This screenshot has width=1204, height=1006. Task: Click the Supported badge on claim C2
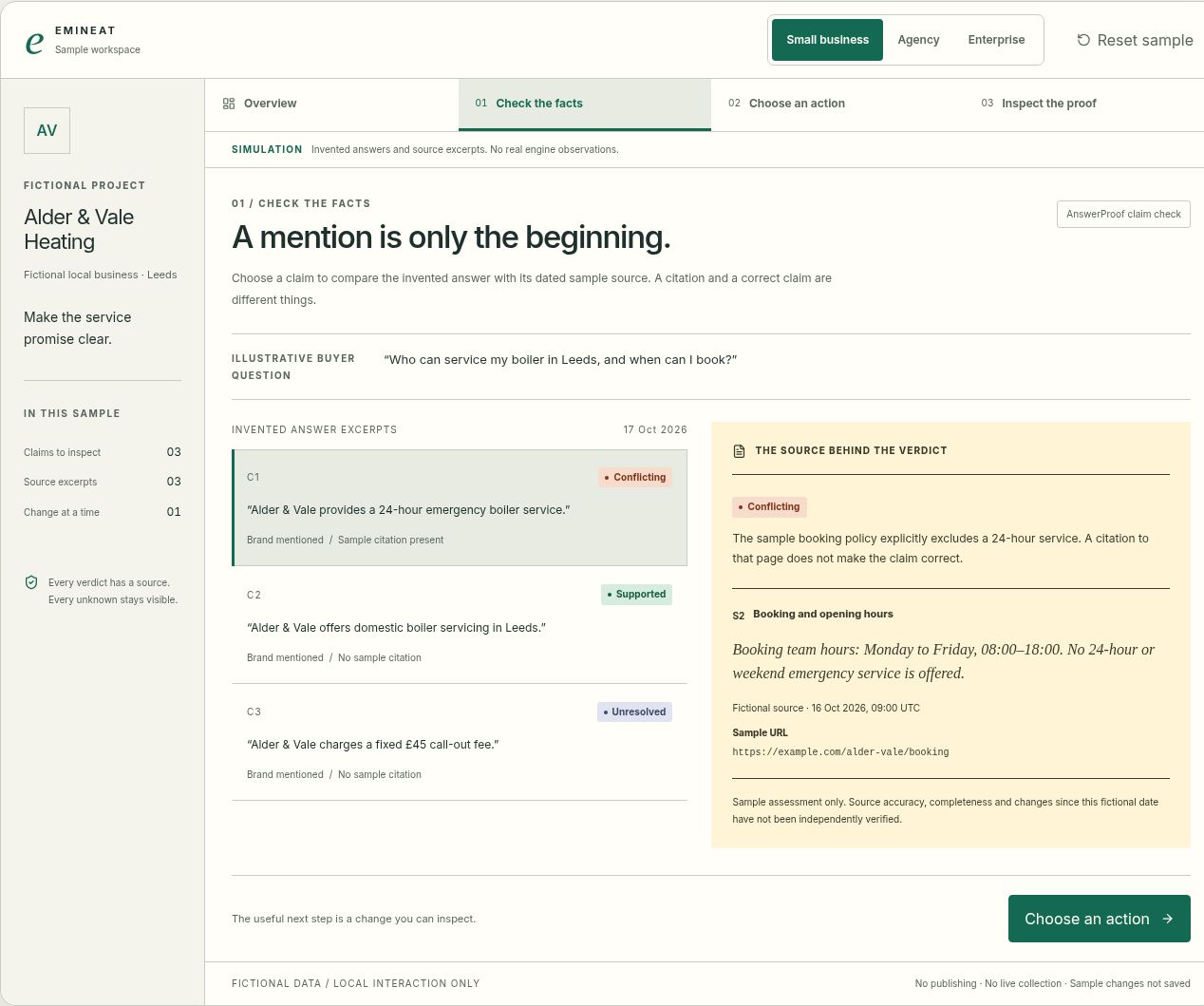[636, 595]
